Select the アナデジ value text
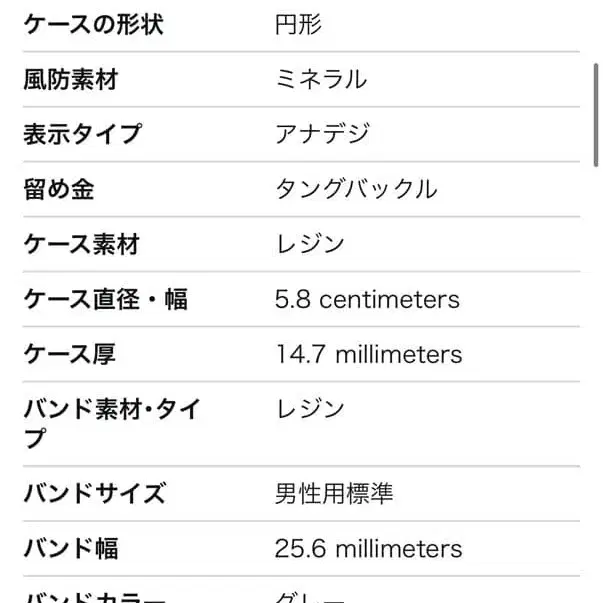Screen dimensions: 603x603 coord(322,134)
